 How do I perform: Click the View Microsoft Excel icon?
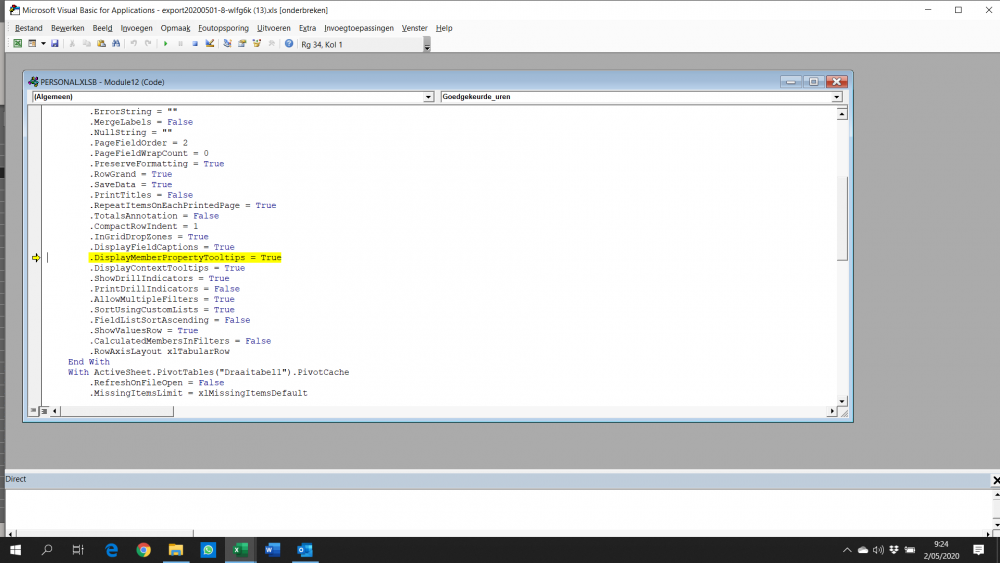coord(18,44)
